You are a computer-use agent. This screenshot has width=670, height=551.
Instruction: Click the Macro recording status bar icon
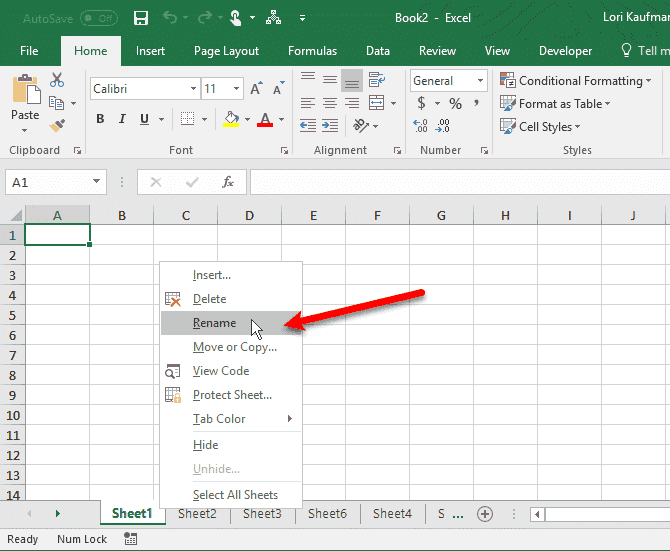click(131, 539)
